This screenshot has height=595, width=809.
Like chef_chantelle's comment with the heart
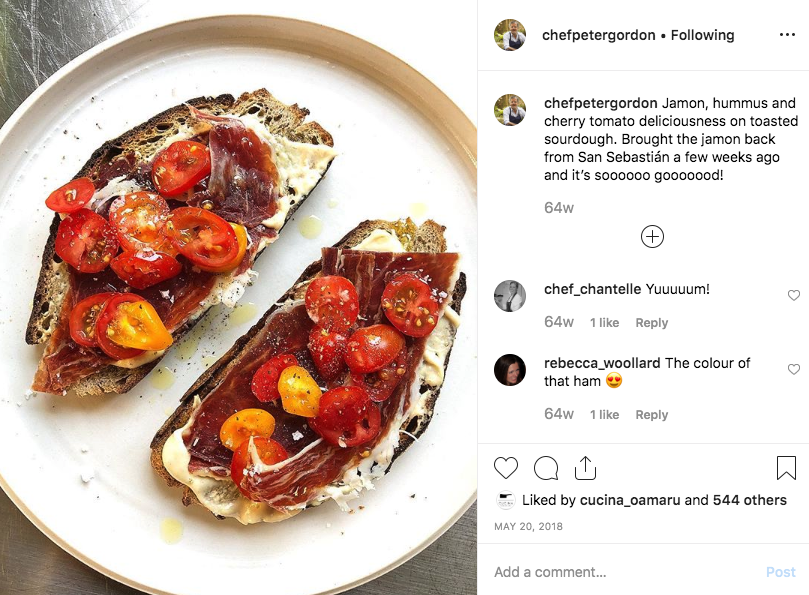(x=794, y=296)
